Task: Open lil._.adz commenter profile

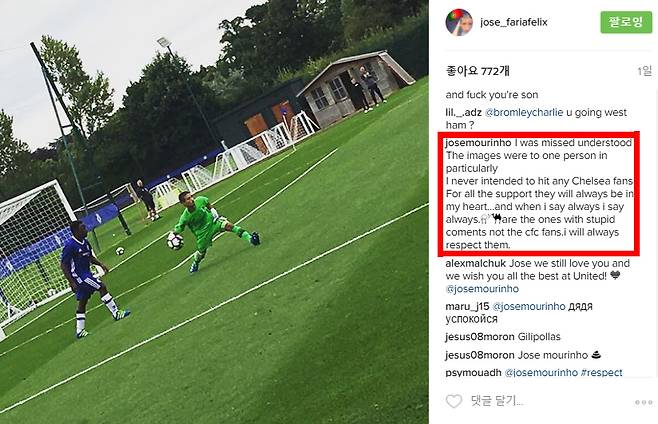Action: pyautogui.click(x=464, y=113)
